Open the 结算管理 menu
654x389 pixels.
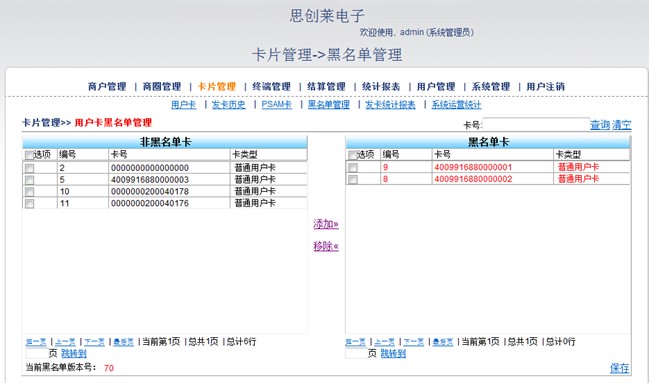[x=326, y=87]
